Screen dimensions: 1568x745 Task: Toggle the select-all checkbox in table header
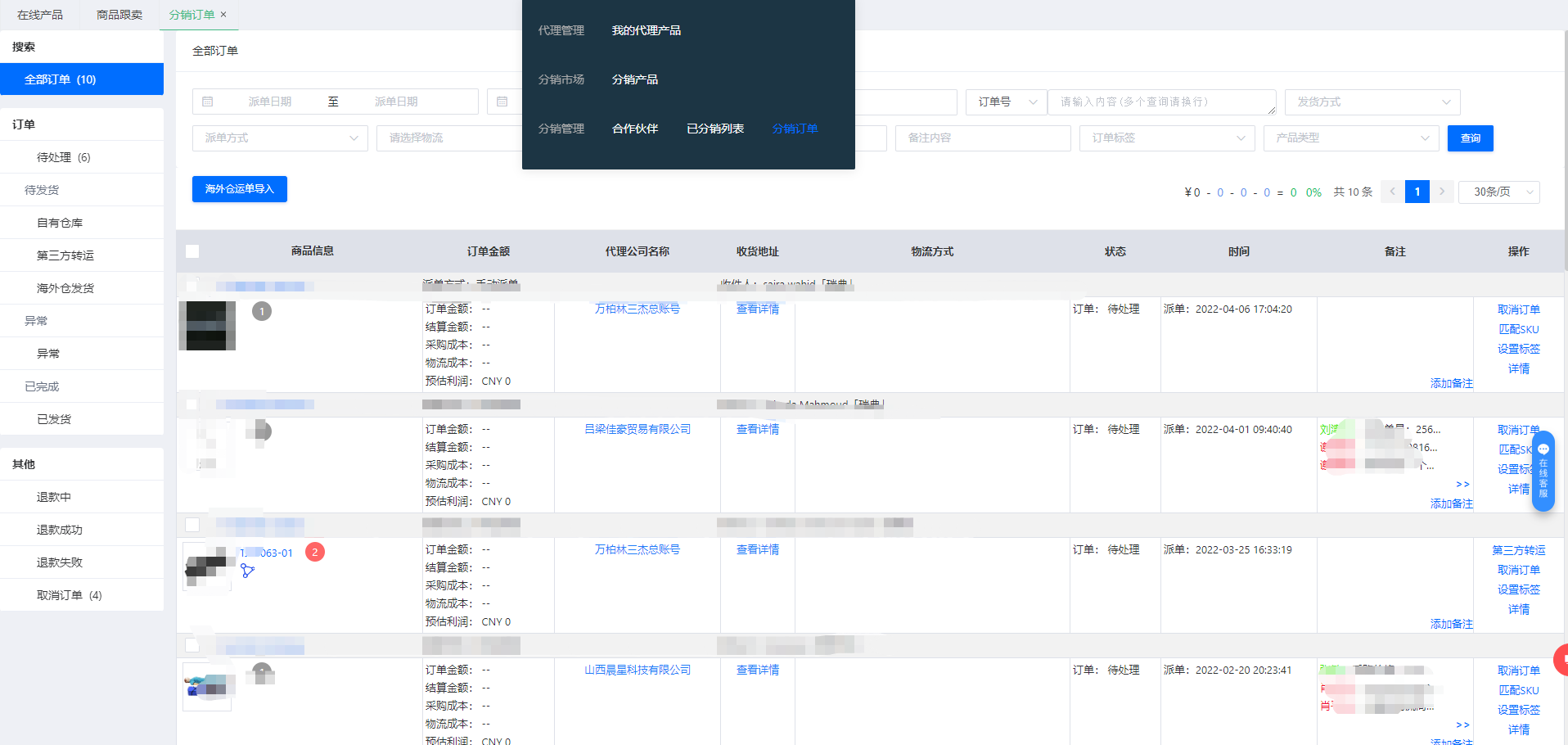192,251
